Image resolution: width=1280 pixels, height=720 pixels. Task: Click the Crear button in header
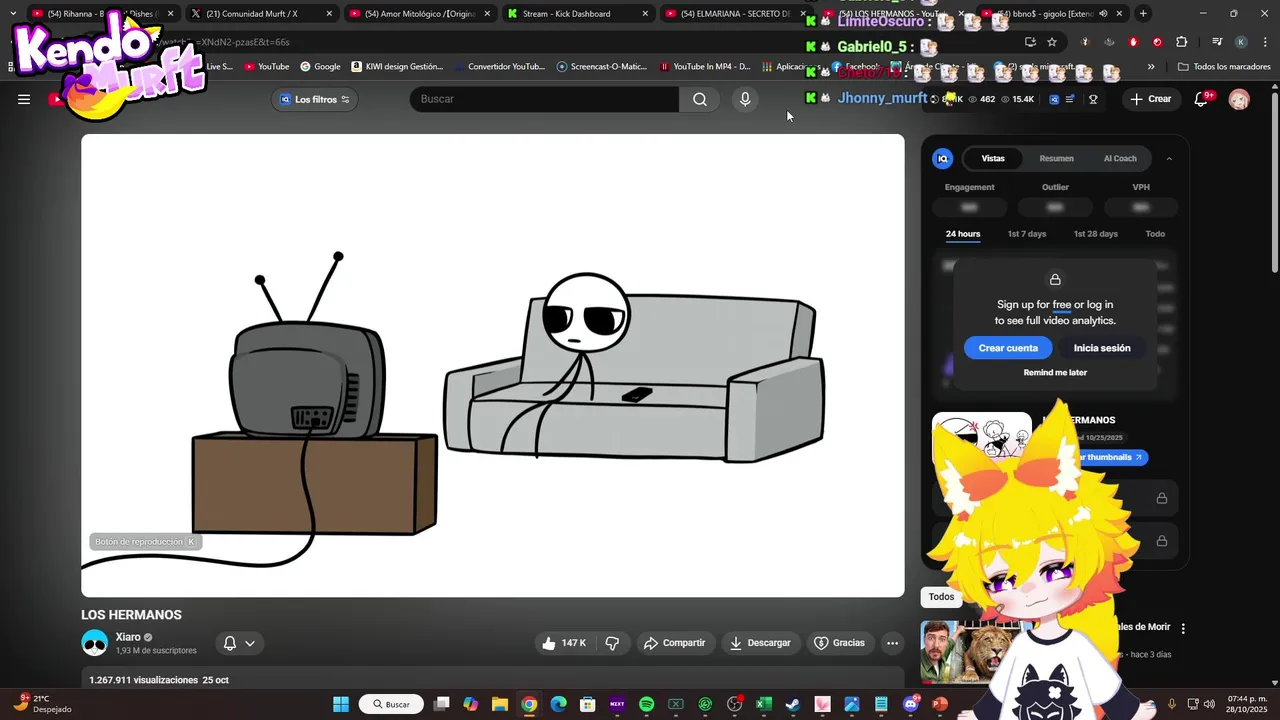coord(1151,99)
